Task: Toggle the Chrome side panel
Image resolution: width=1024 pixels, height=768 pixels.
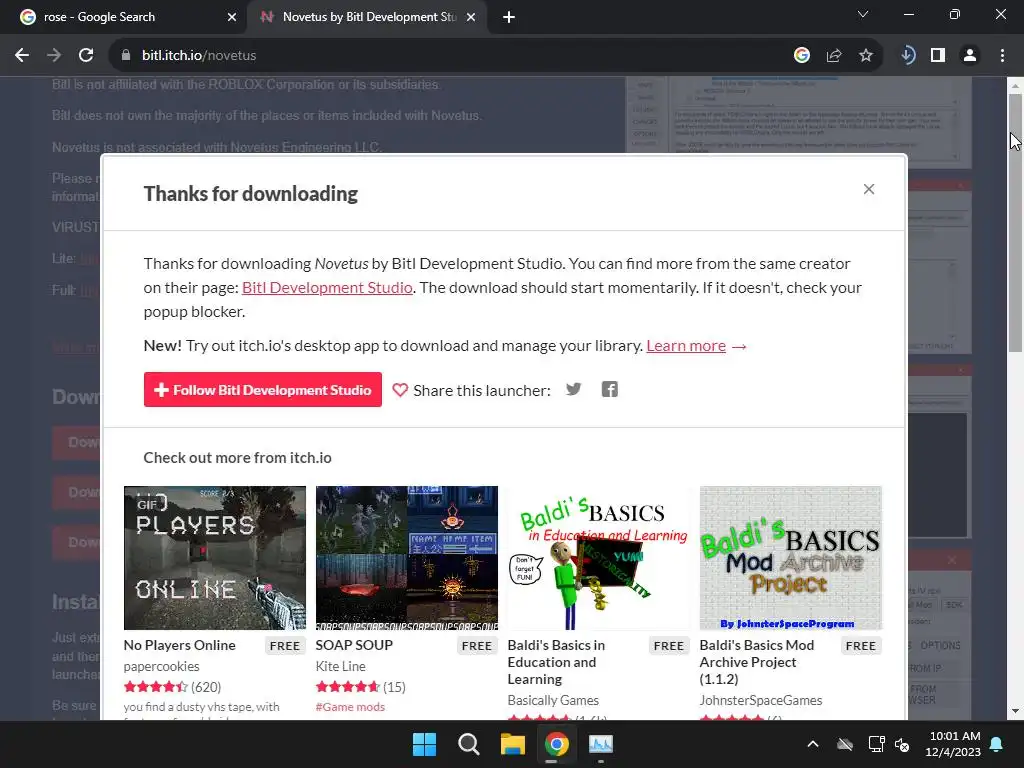Action: (x=938, y=56)
